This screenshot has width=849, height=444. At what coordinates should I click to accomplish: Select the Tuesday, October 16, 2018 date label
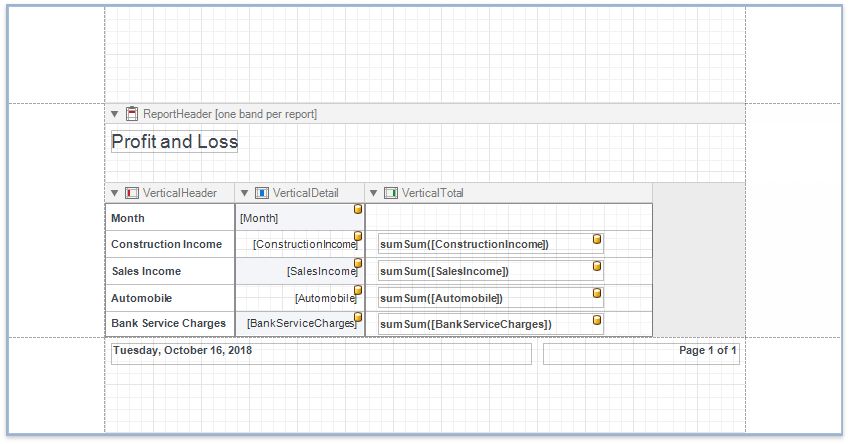pyautogui.click(x=320, y=354)
